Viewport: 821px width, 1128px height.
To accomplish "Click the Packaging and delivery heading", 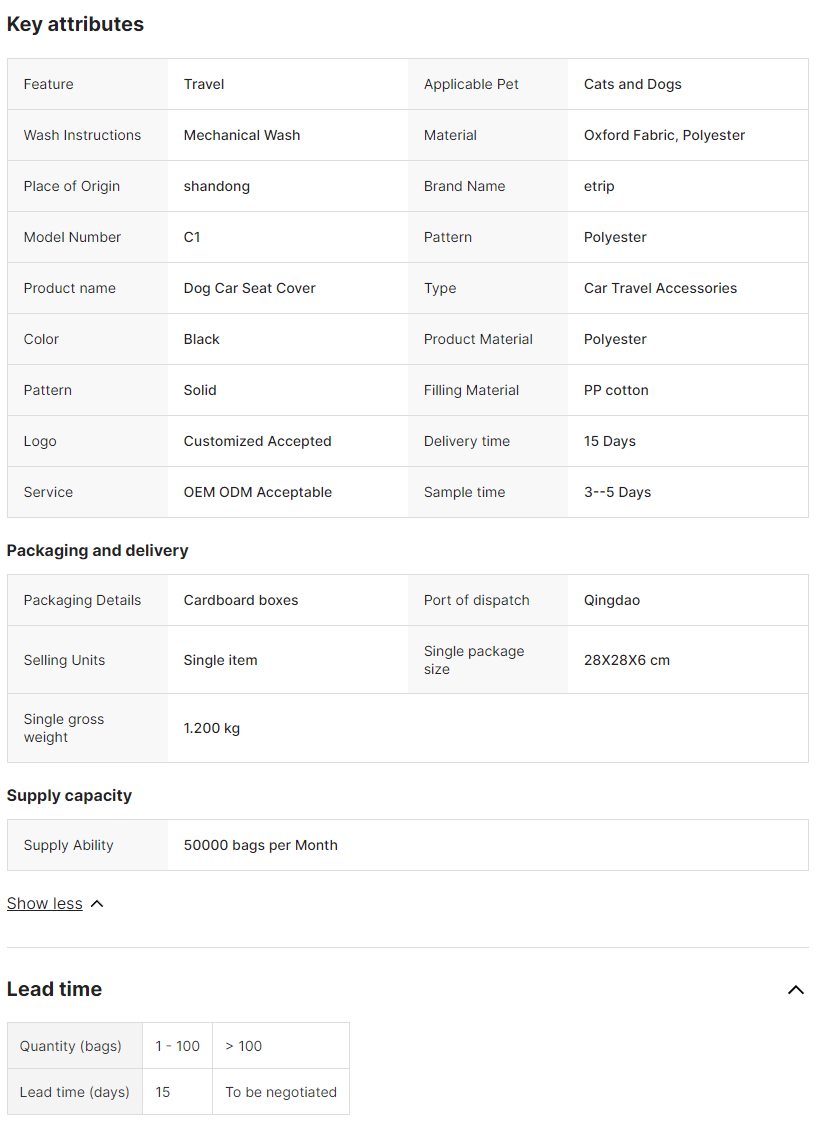I will [97, 551].
